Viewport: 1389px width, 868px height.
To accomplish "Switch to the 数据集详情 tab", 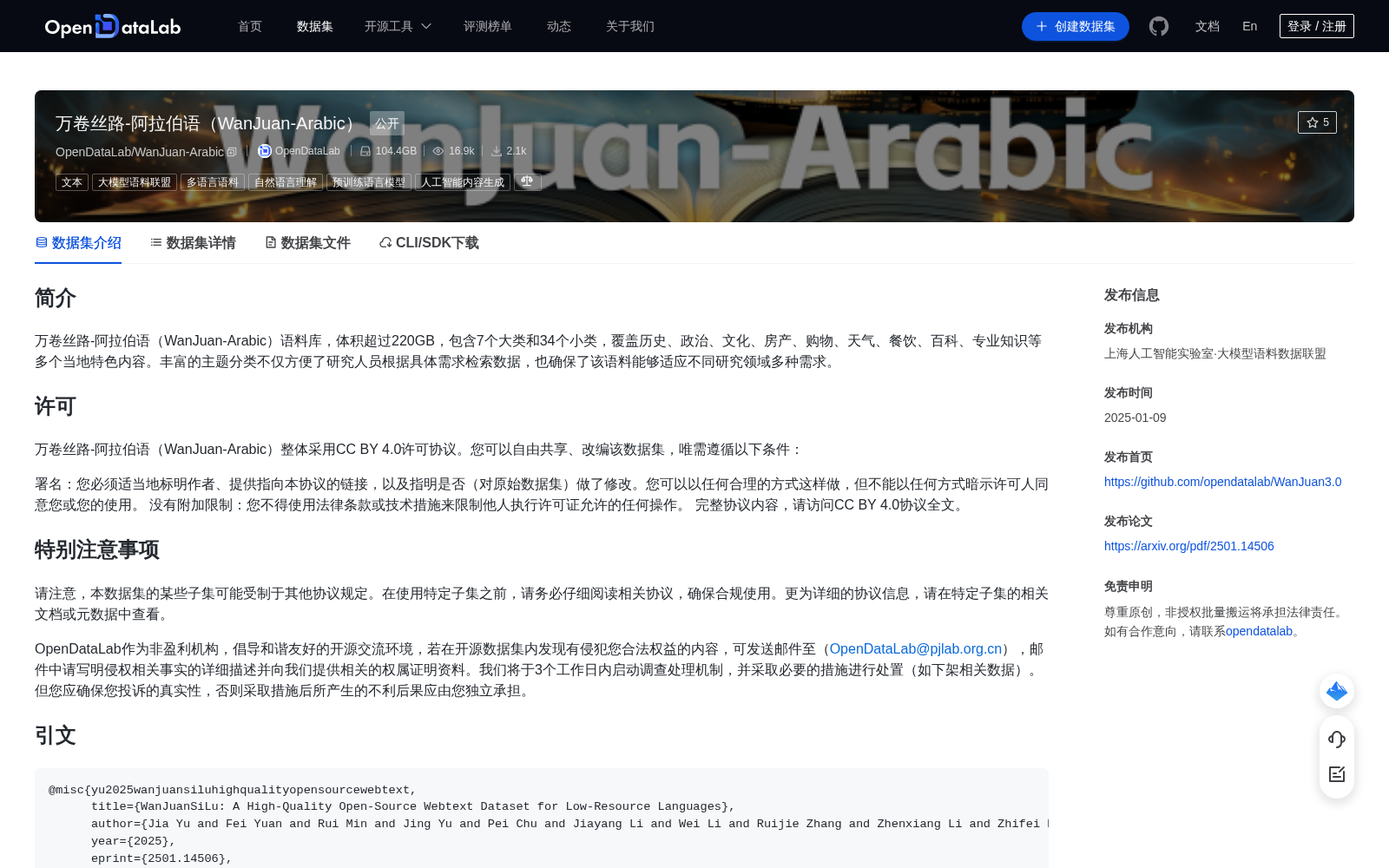I will tap(193, 243).
